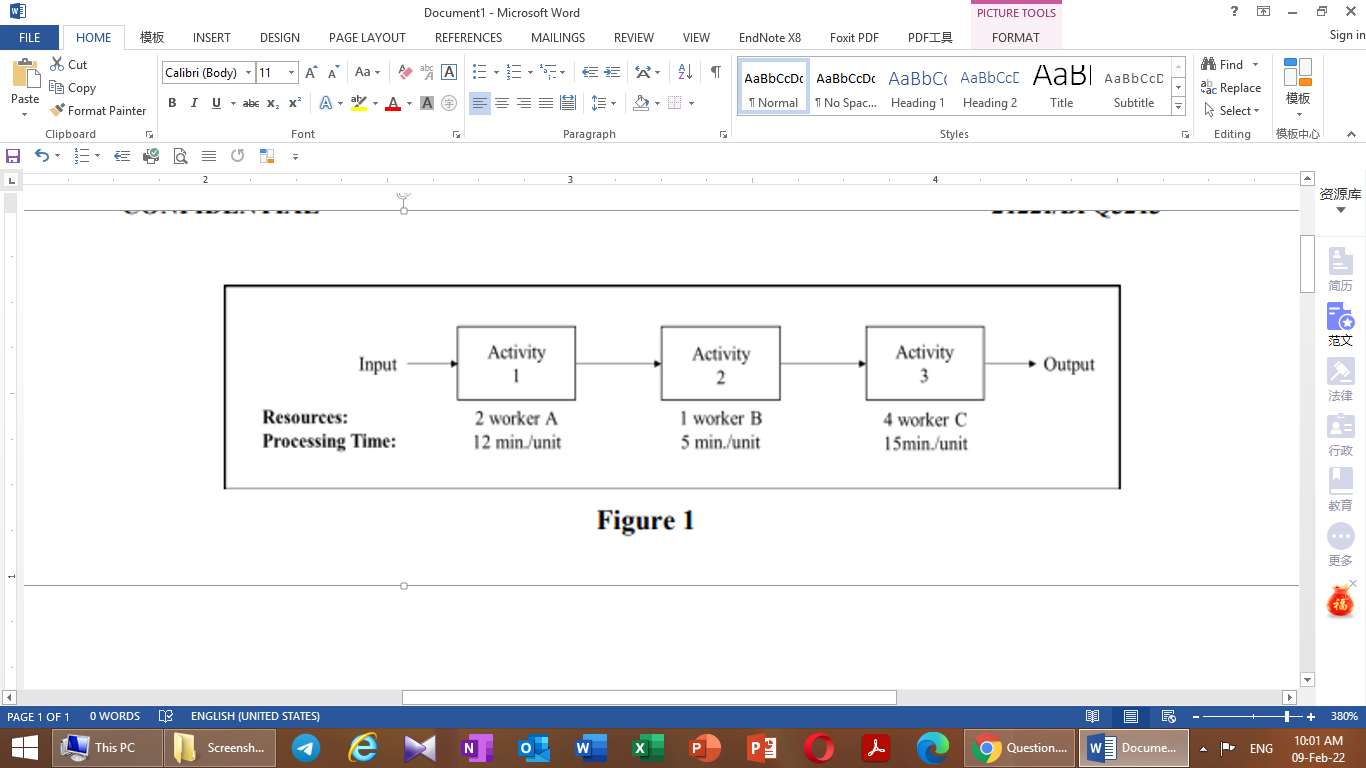
Task: Apply Text Highlight Color
Action: (360, 103)
